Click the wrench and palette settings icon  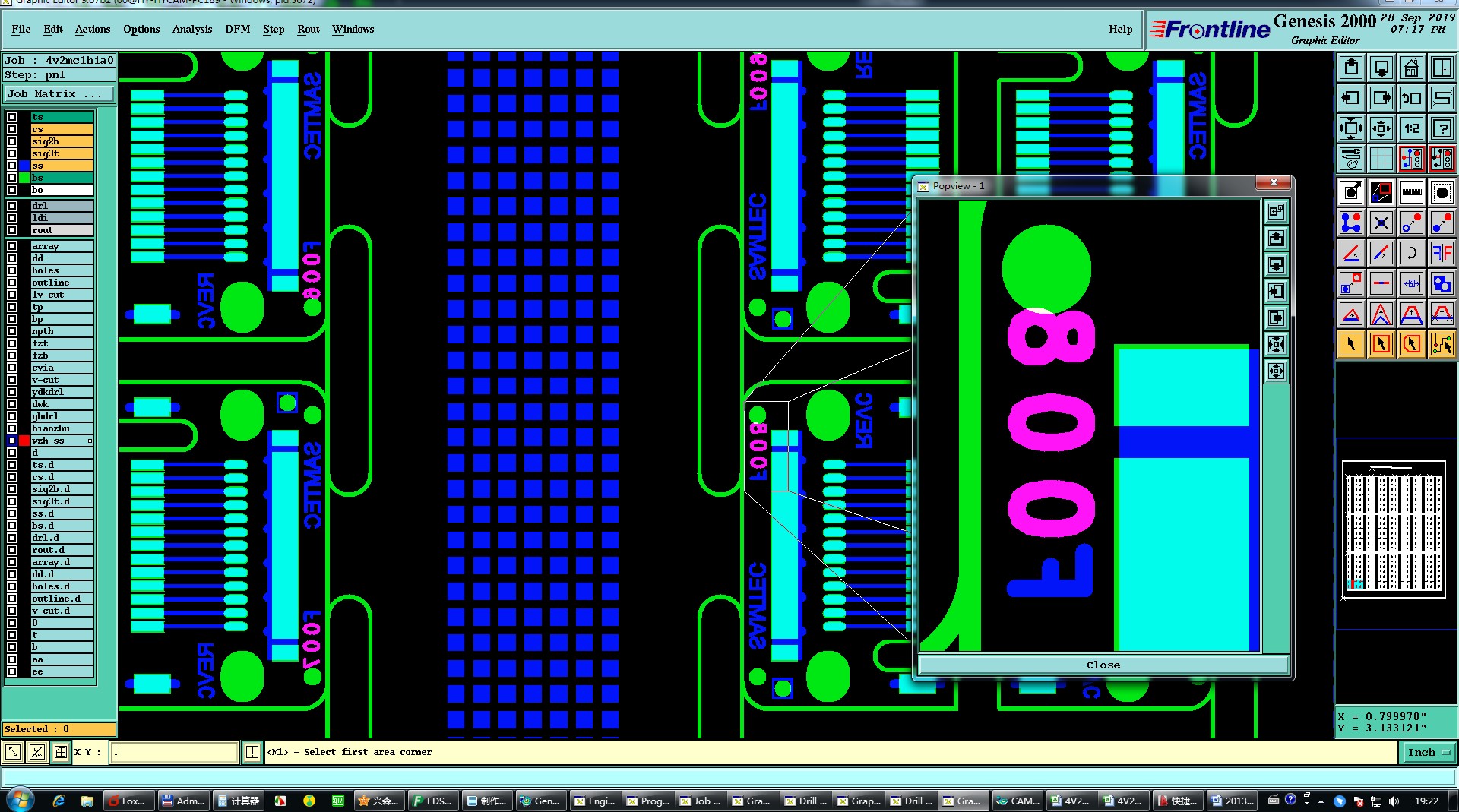point(1351,159)
